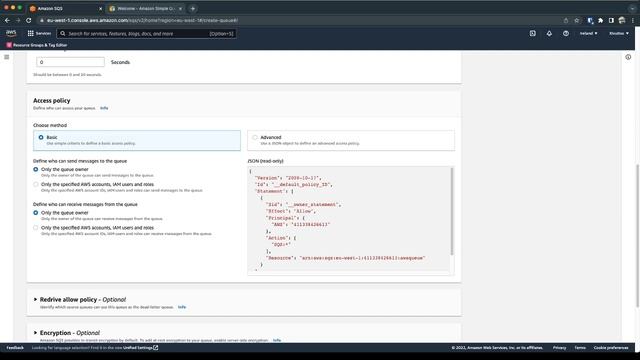Image resolution: width=640 pixels, height=360 pixels.
Task: Click Feedback in footer
Action: click(x=15, y=348)
